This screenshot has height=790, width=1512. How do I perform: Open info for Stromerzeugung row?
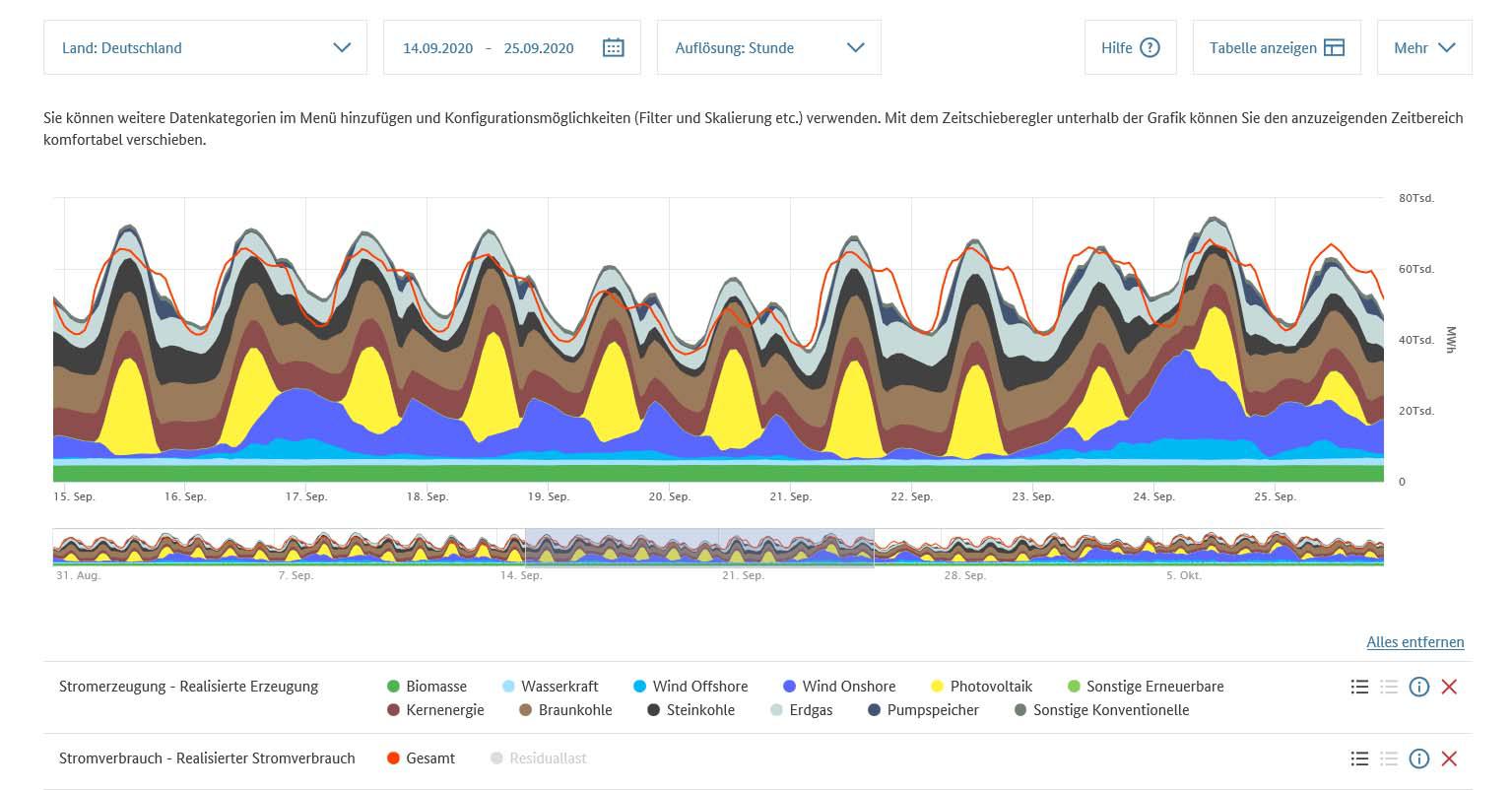pyautogui.click(x=1418, y=687)
